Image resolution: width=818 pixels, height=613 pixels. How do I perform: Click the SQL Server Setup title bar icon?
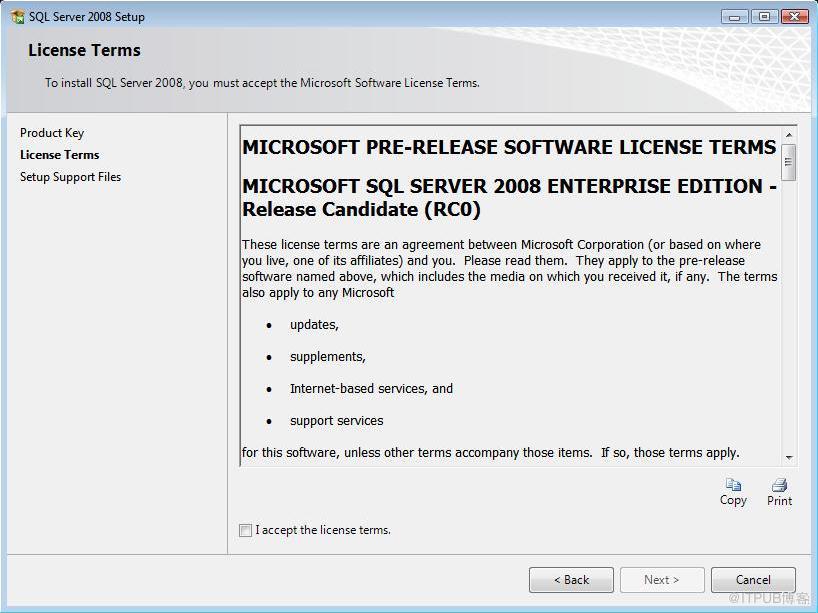click(17, 16)
